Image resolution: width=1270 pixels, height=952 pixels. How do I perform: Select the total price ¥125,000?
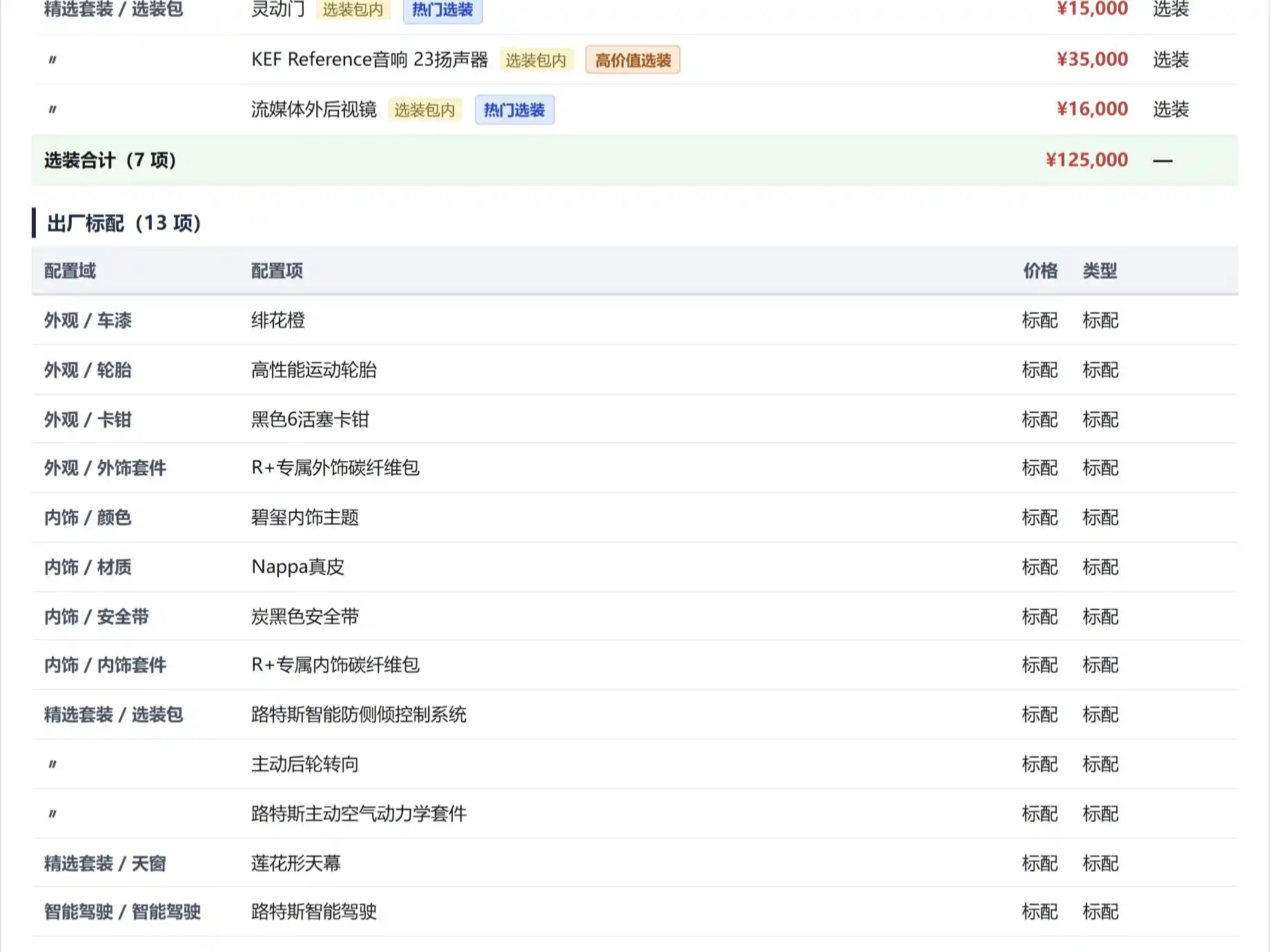click(1086, 160)
